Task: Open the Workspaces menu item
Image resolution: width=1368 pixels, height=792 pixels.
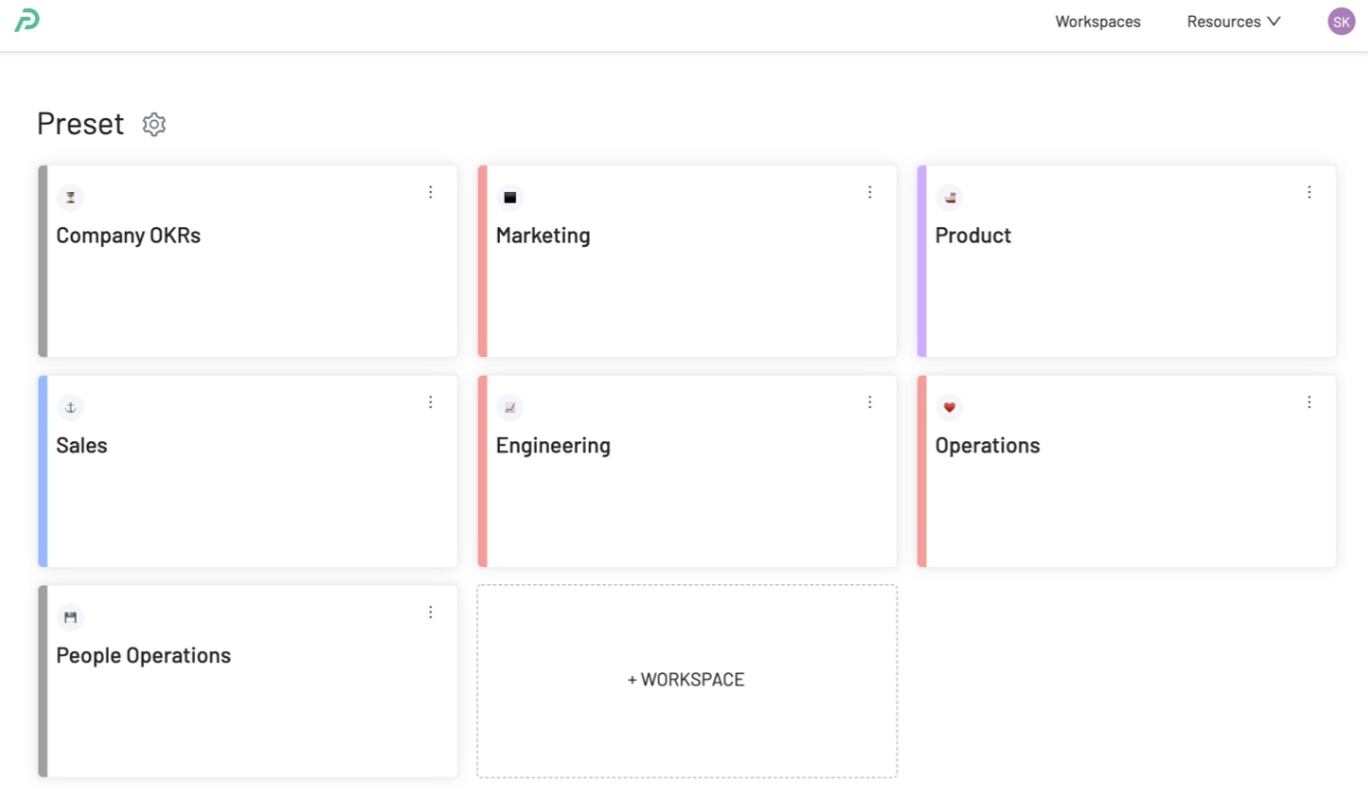Action: point(1098,21)
